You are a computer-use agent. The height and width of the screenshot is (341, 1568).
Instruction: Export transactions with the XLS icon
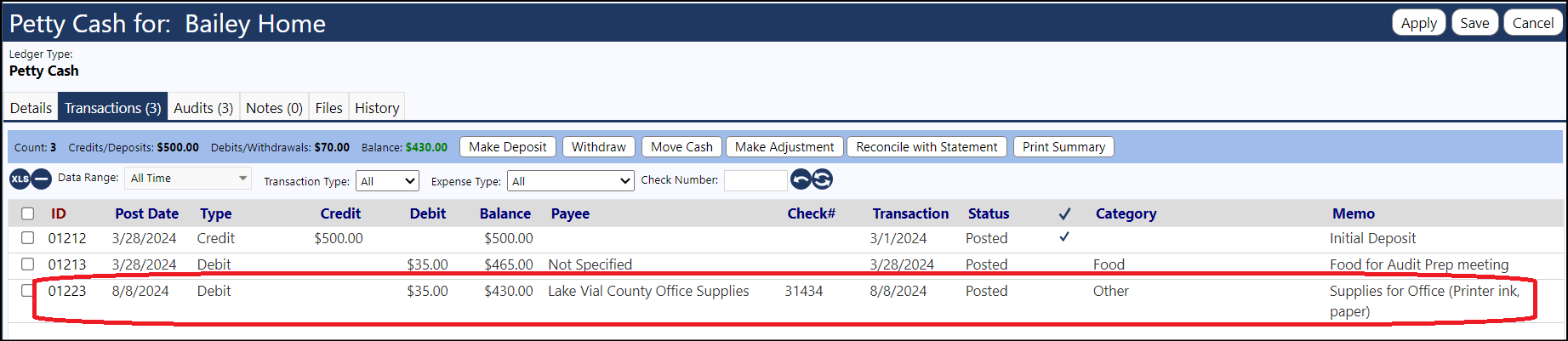click(x=20, y=179)
